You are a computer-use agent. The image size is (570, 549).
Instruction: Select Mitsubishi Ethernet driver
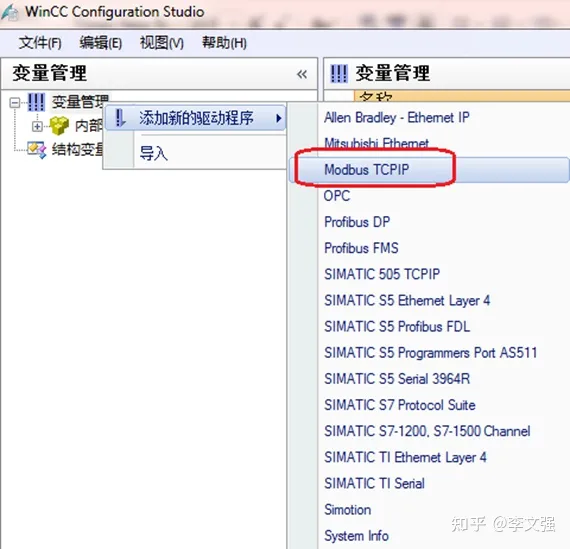click(x=376, y=143)
